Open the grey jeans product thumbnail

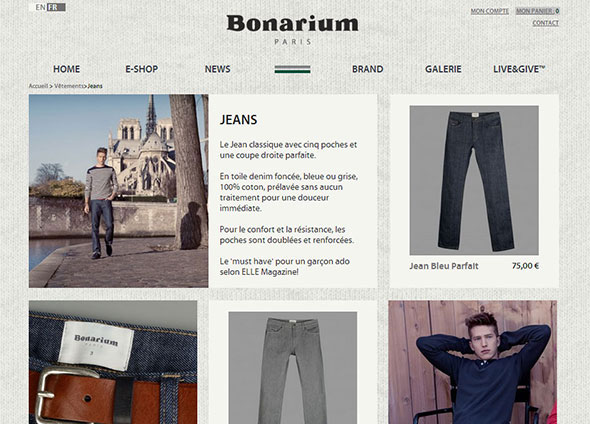[293, 368]
